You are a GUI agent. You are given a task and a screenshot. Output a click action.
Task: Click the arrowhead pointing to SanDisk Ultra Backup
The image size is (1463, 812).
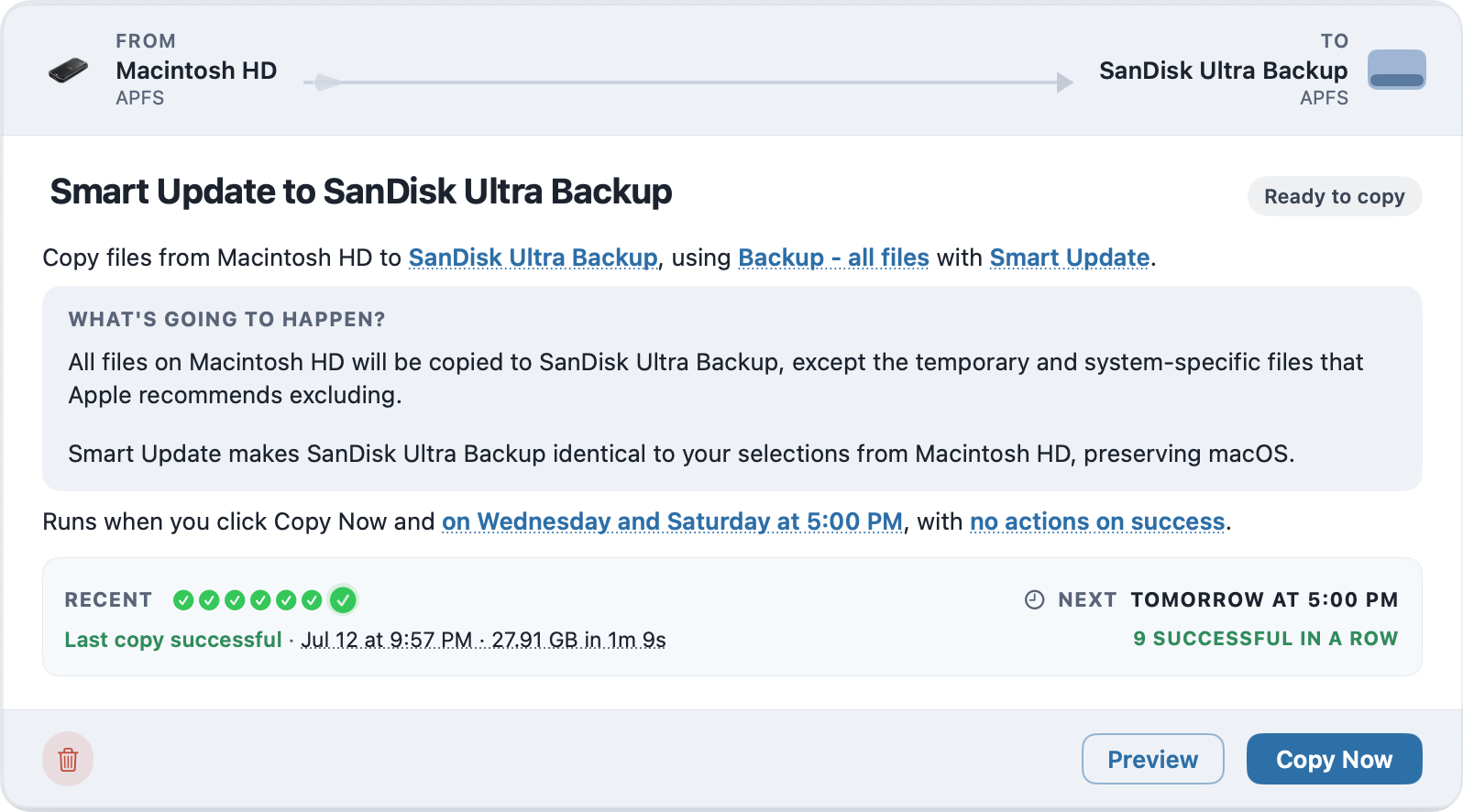point(1064,82)
